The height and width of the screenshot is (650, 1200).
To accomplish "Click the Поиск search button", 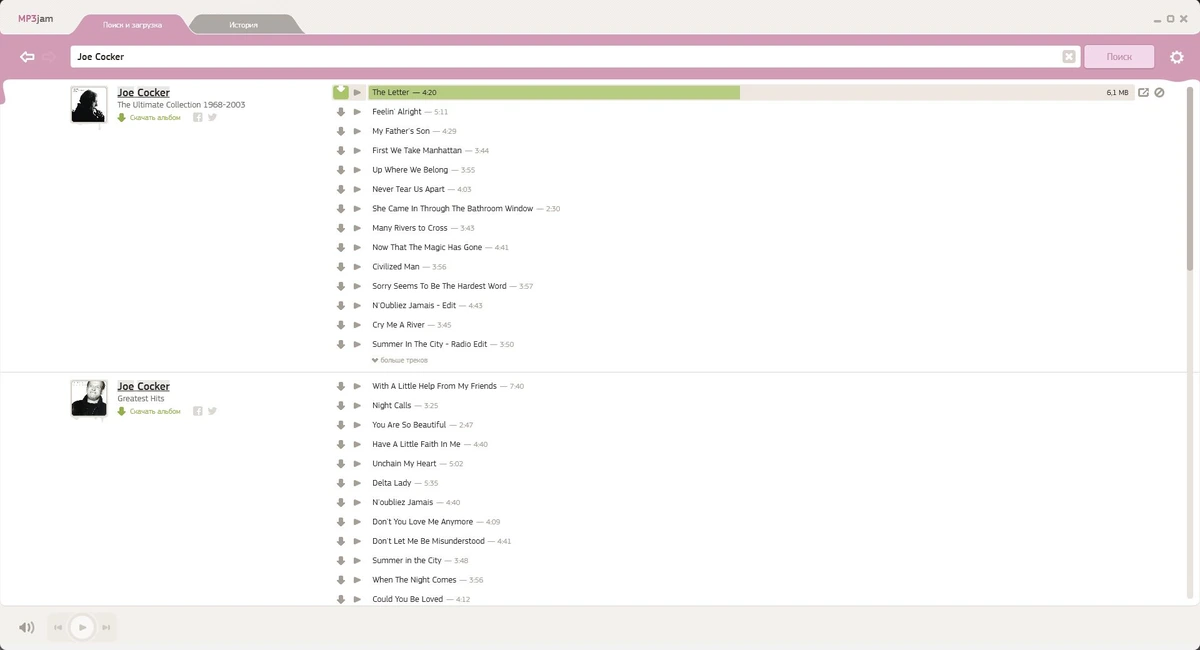I will [1119, 57].
